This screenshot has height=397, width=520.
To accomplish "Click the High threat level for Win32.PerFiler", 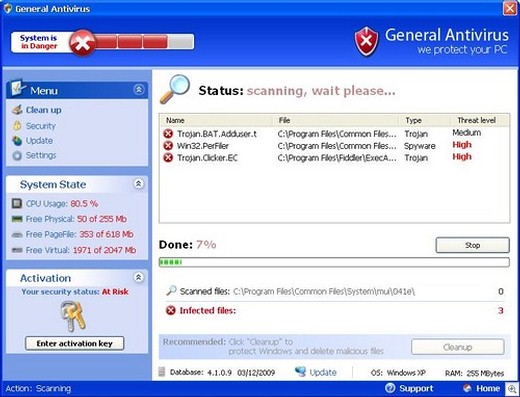I will (462, 145).
